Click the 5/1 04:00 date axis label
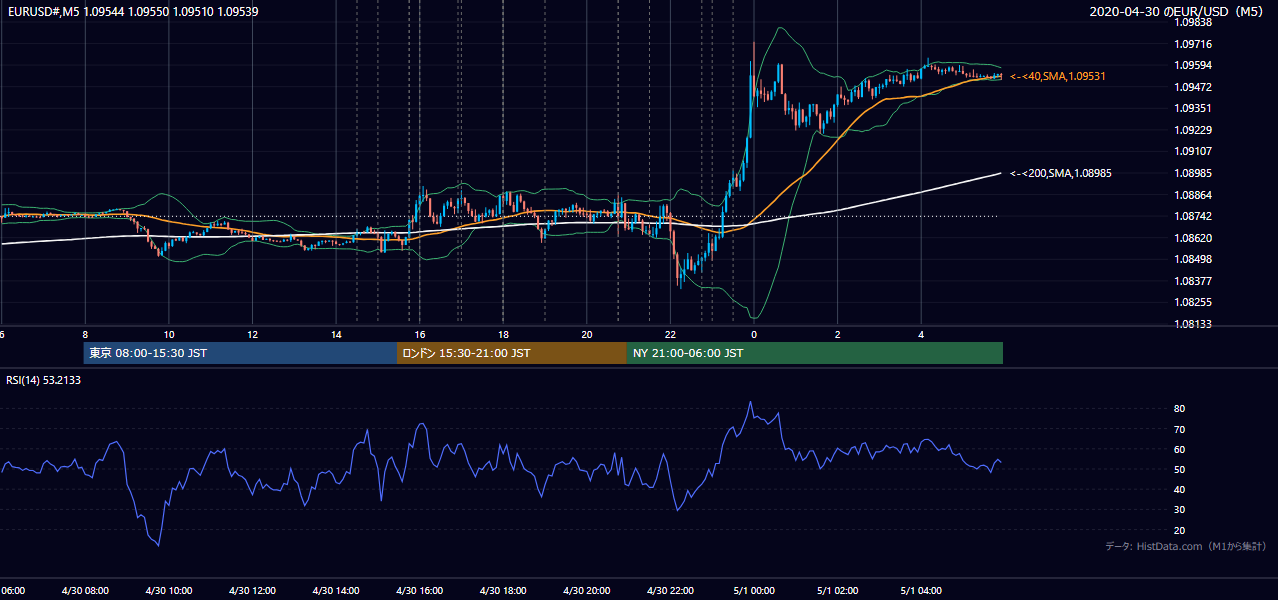This screenshot has width=1278, height=600. point(921,591)
